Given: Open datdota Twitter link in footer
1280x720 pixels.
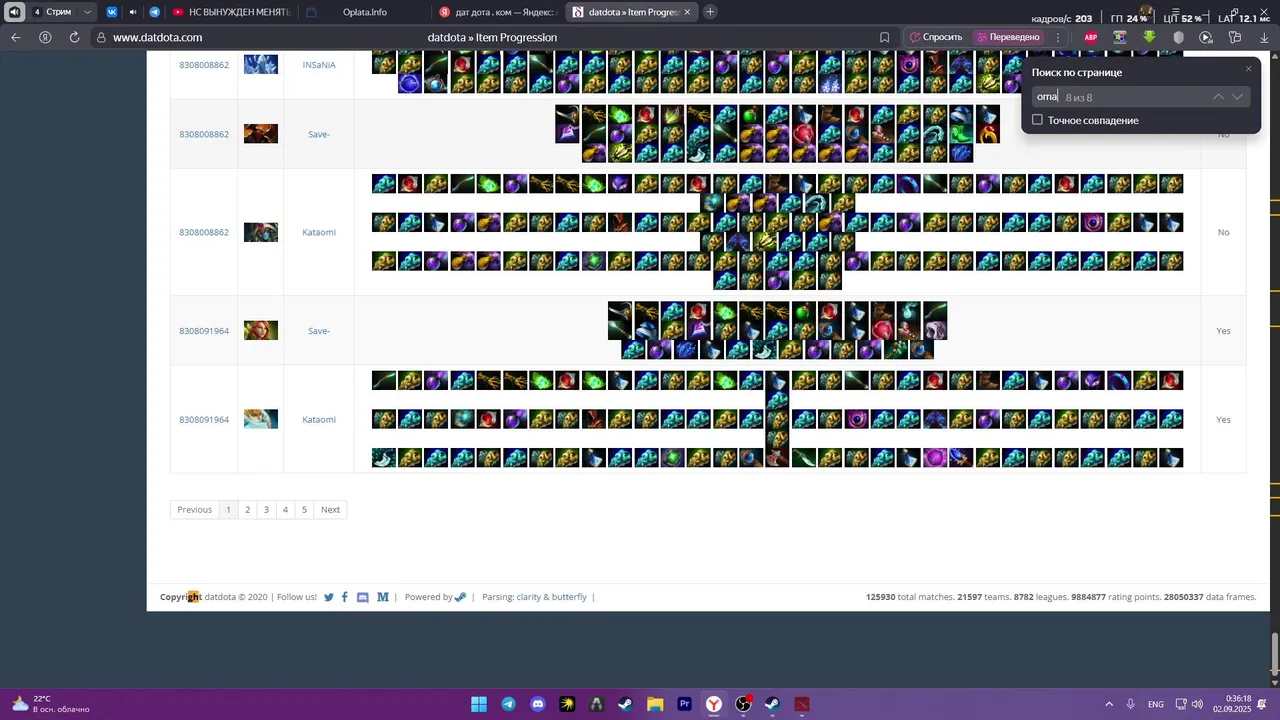Looking at the screenshot, I should [329, 597].
